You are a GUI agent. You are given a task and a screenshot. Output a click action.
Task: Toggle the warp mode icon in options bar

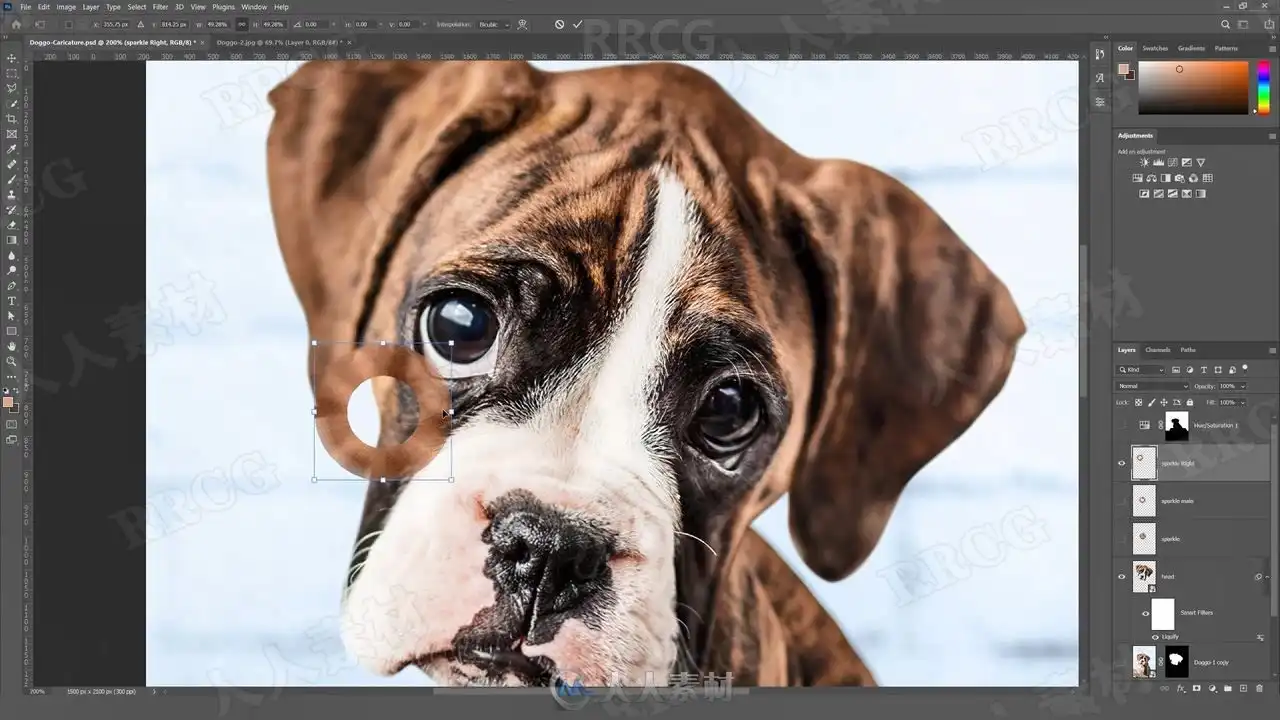coord(522,24)
